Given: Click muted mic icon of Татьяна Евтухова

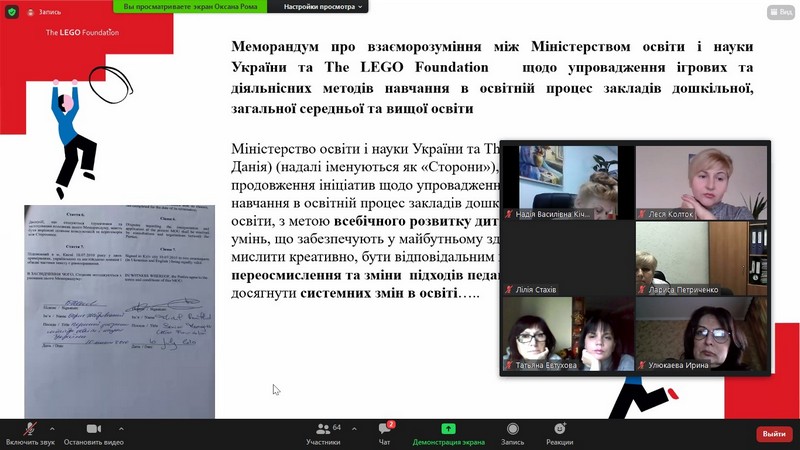Looking at the screenshot, I should (509, 365).
